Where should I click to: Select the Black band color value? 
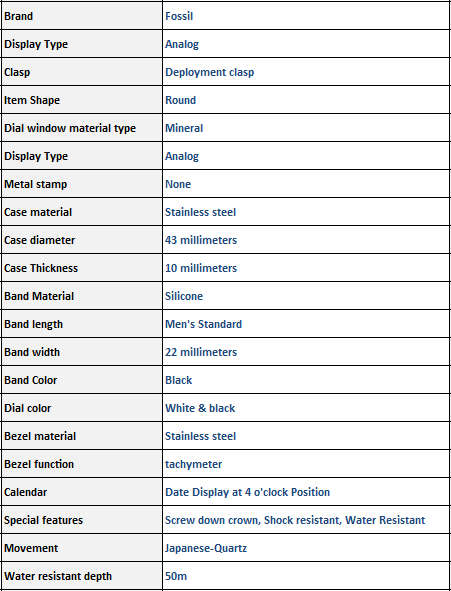point(179,380)
